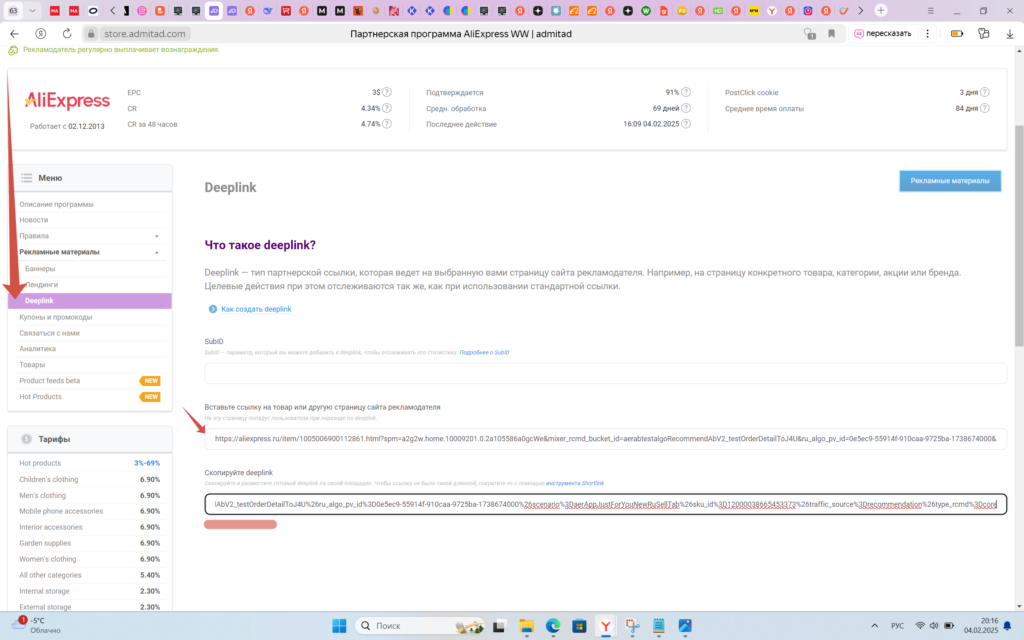Click the NEW badge beside Hot Products

pyautogui.click(x=150, y=396)
